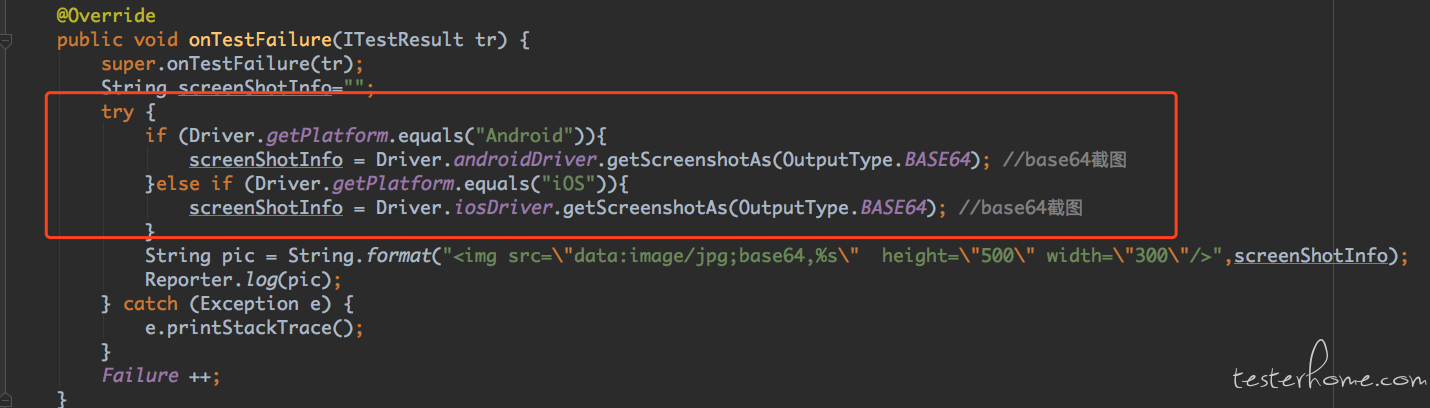The image size is (1430, 408).
Task: Click the 'pic' variable declaration
Action: coord(239,255)
